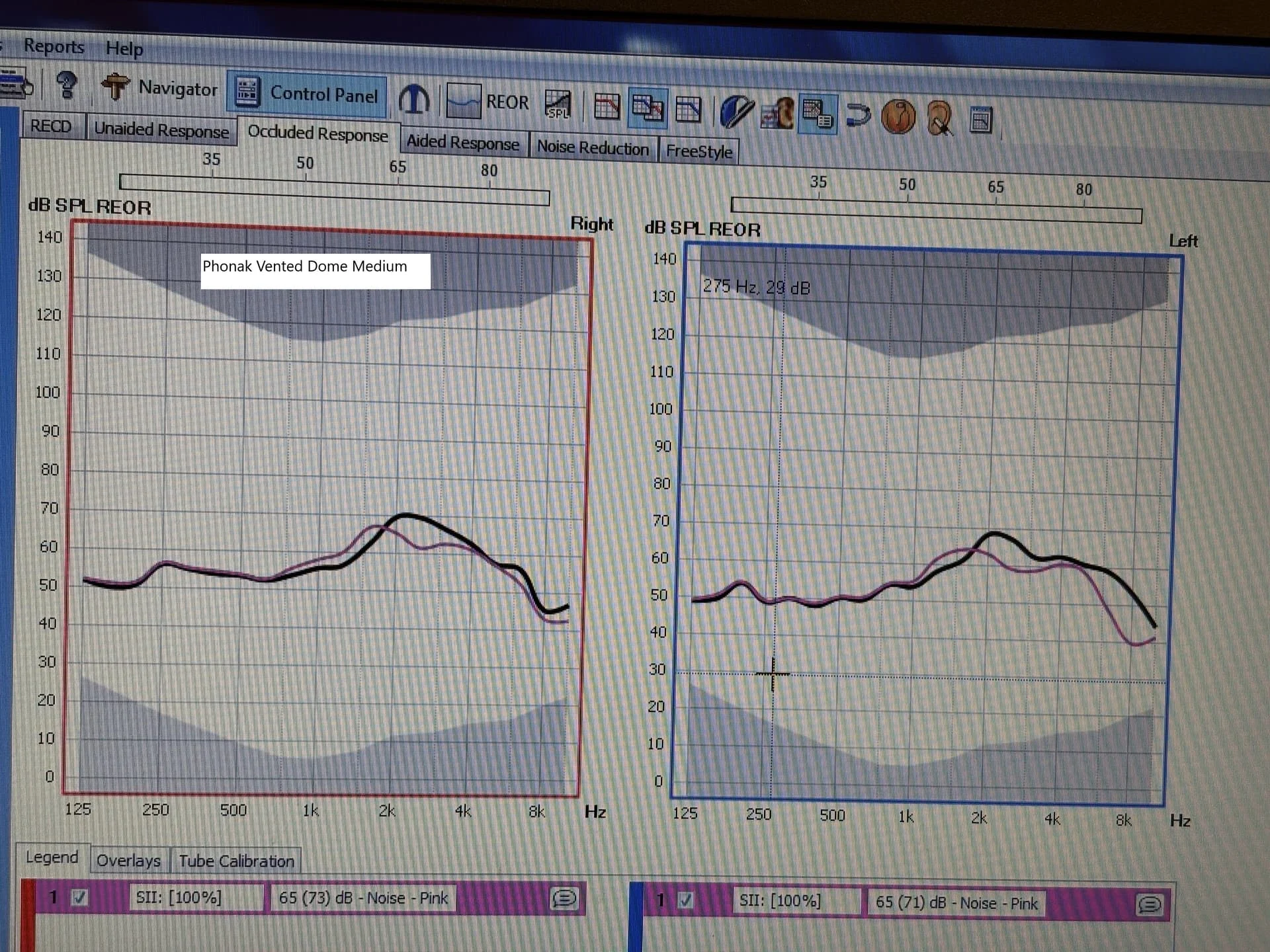
Task: Click the ear with probe icon
Action: coord(939,118)
